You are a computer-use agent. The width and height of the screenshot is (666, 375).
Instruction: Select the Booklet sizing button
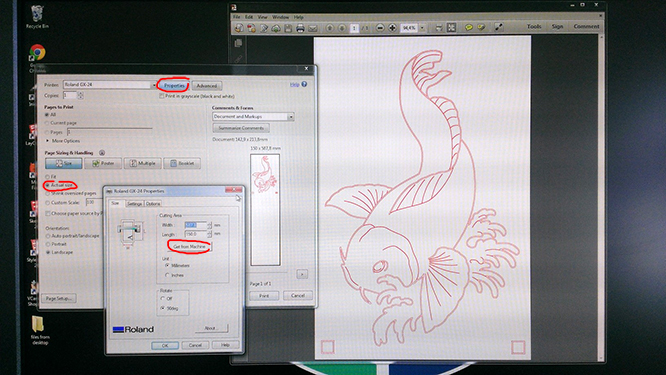(x=182, y=163)
